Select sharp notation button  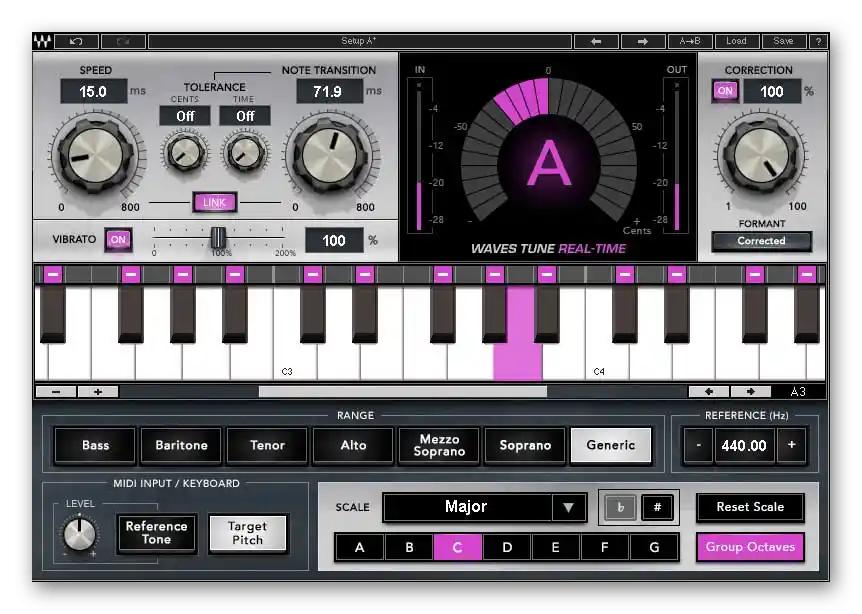[x=657, y=507]
